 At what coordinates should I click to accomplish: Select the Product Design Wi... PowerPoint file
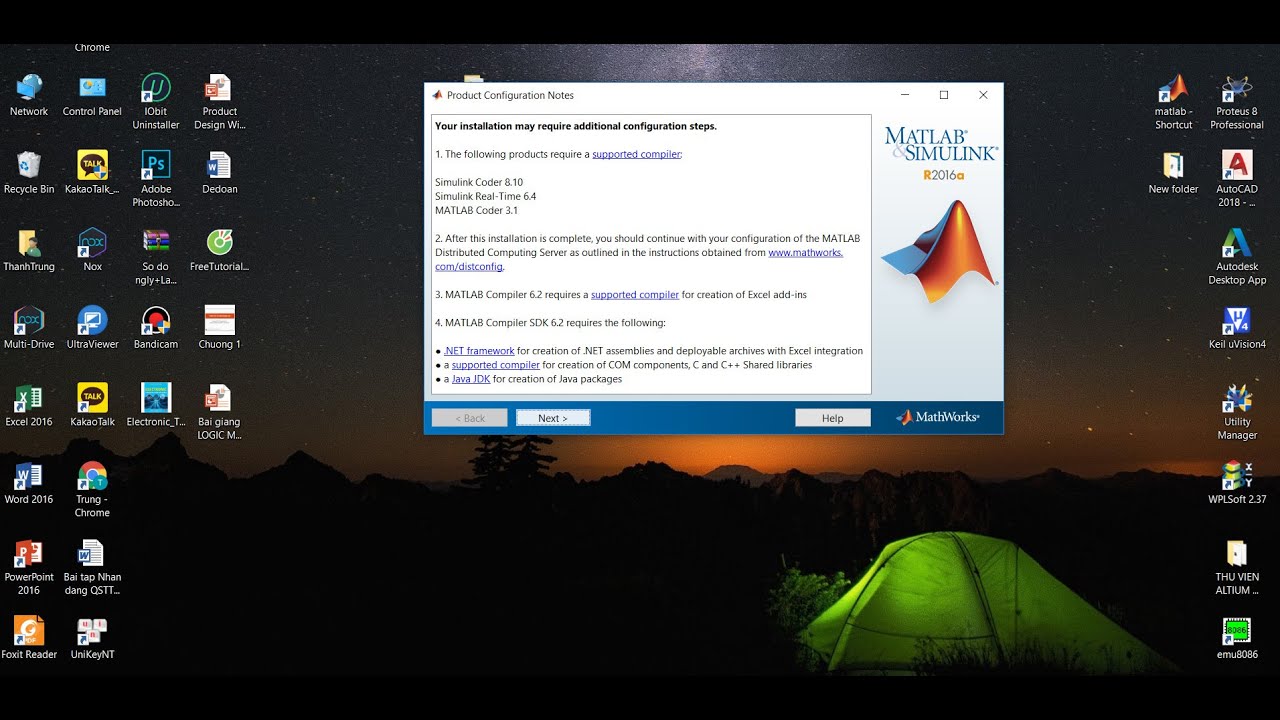[219, 101]
